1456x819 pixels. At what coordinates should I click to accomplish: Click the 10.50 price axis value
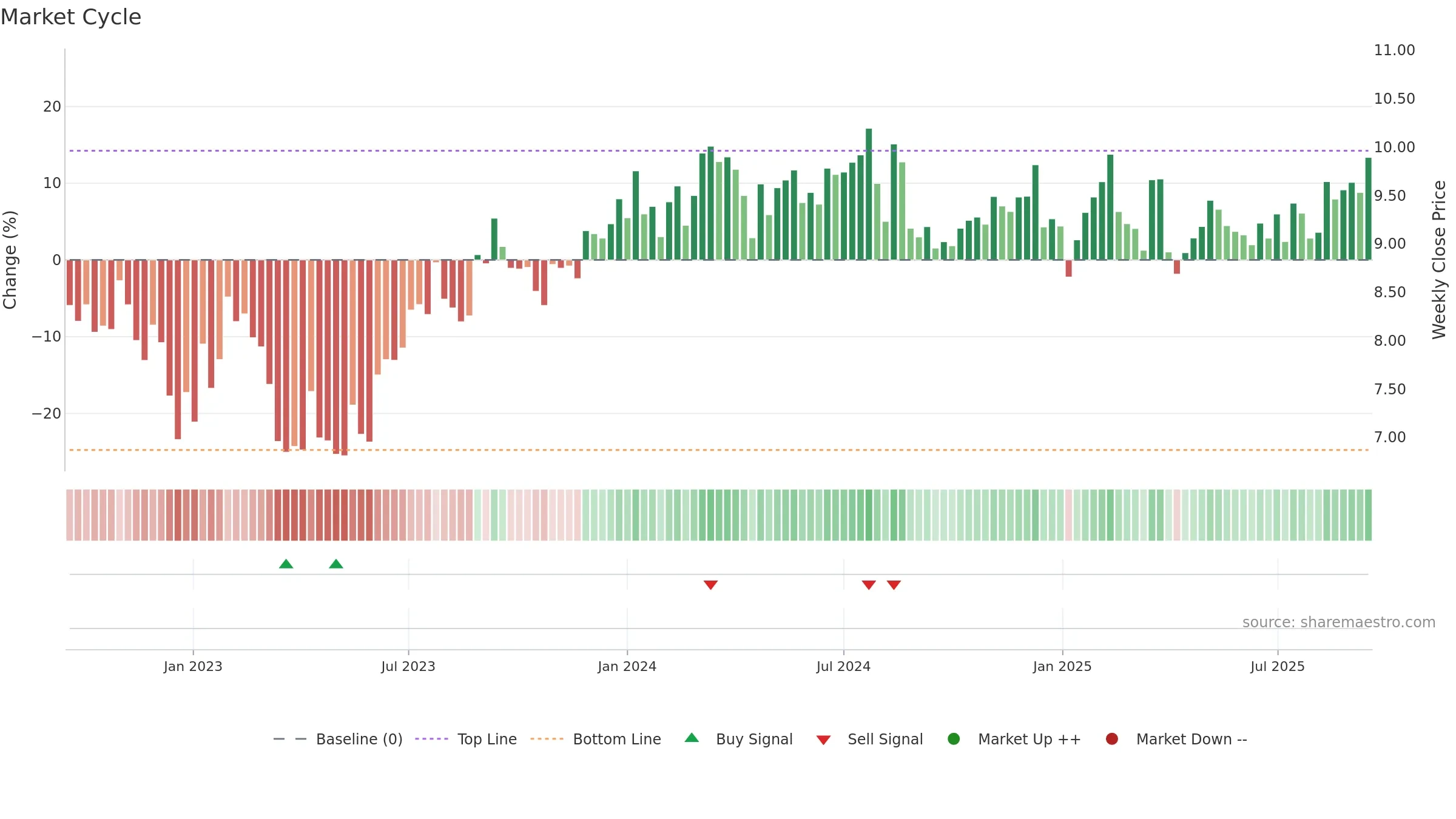point(1394,99)
